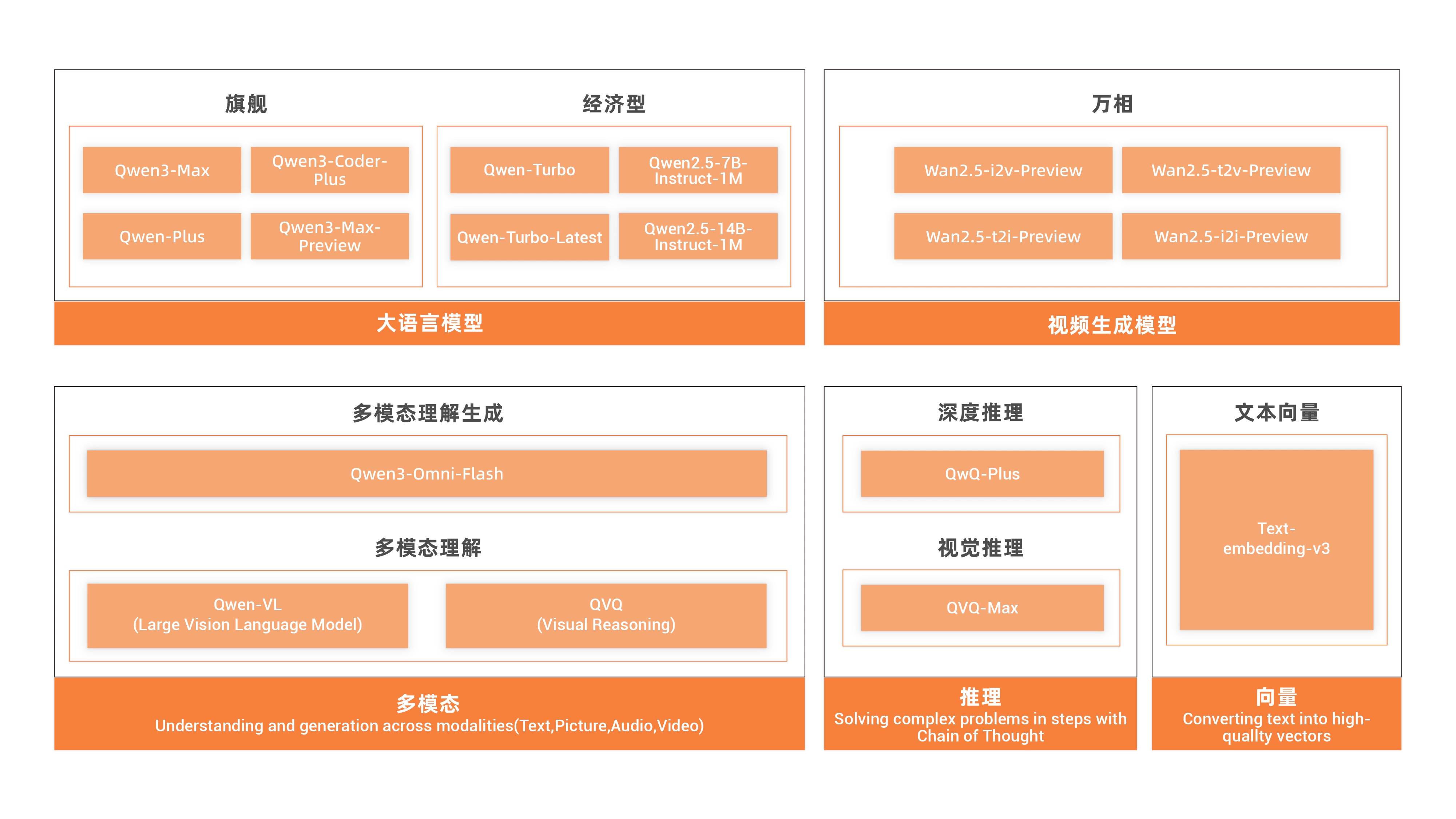Open the Qwen3-Max-Preview box
Screen dimensions: 1456x819
point(330,236)
